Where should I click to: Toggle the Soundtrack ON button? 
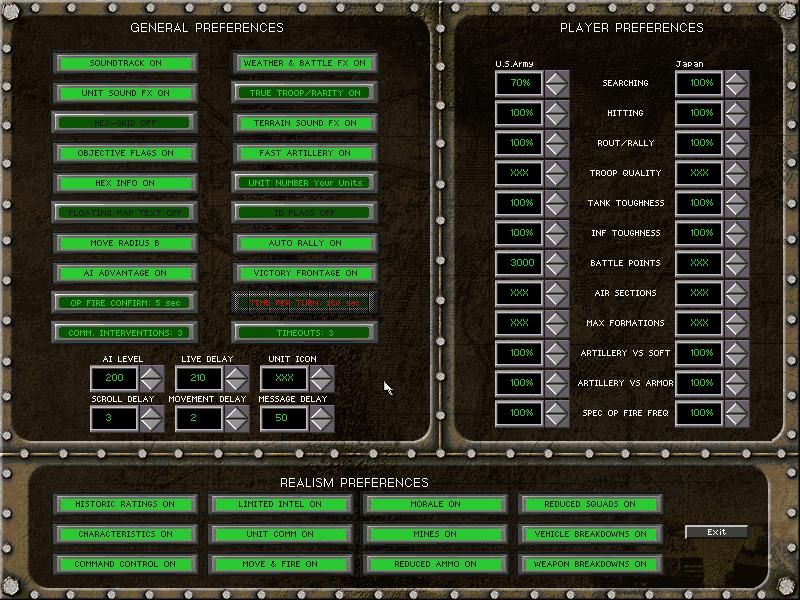pyautogui.click(x=125, y=63)
